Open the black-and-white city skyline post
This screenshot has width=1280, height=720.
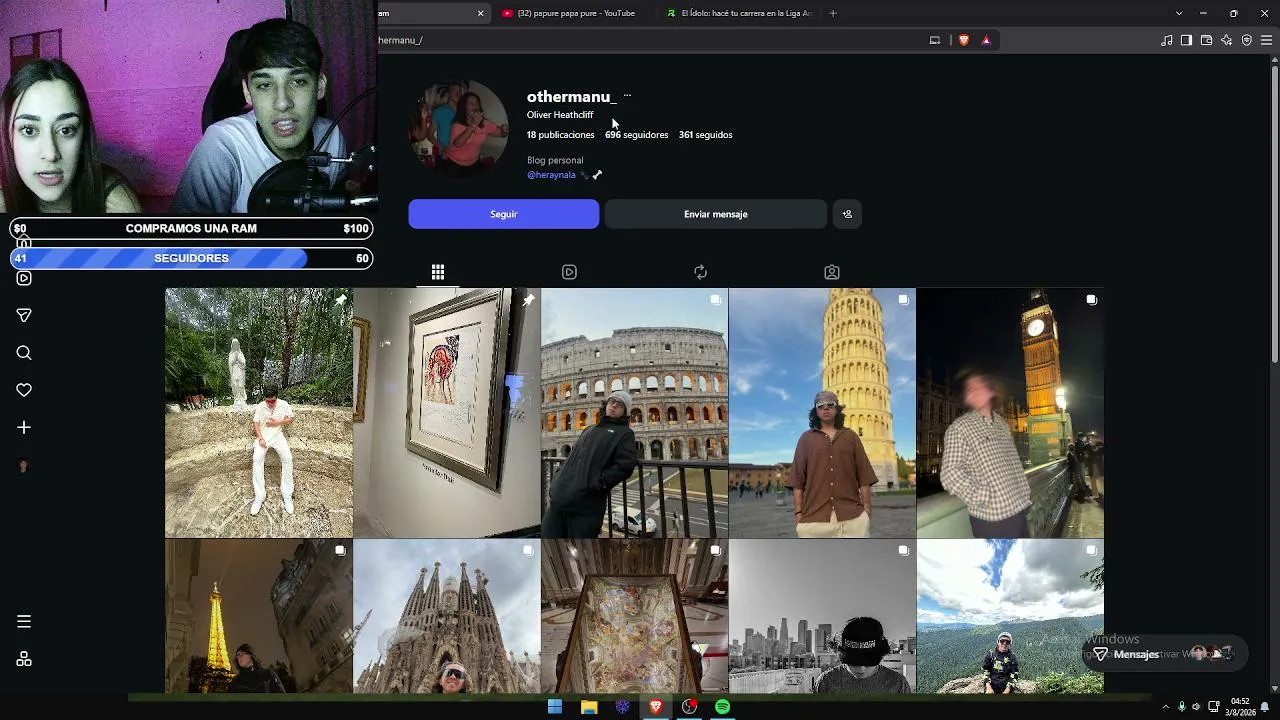point(823,616)
